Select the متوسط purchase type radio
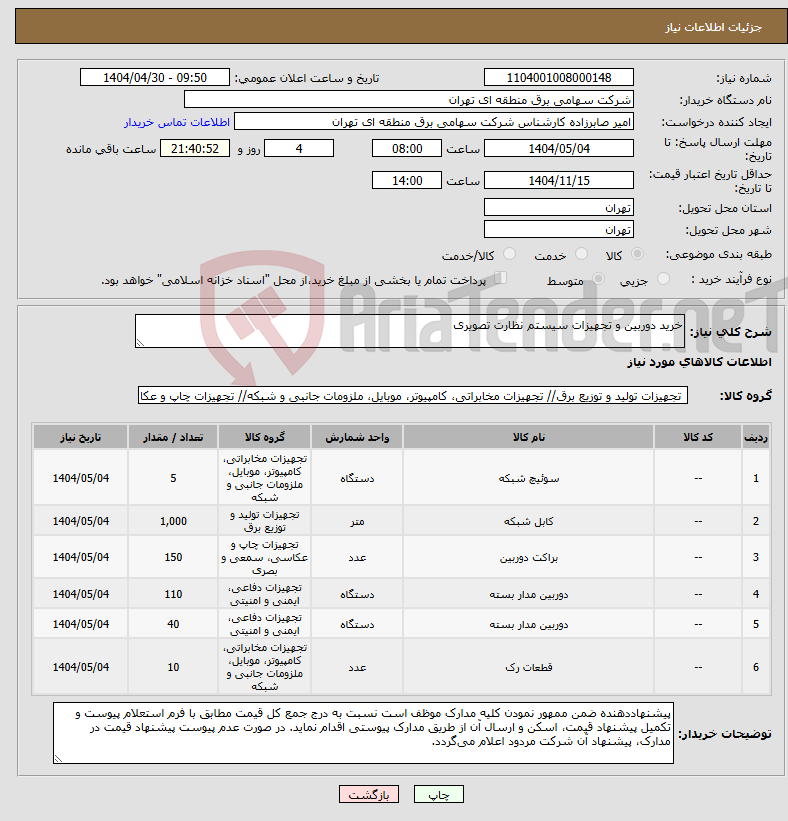The width and height of the screenshot is (788, 821). pos(598,279)
